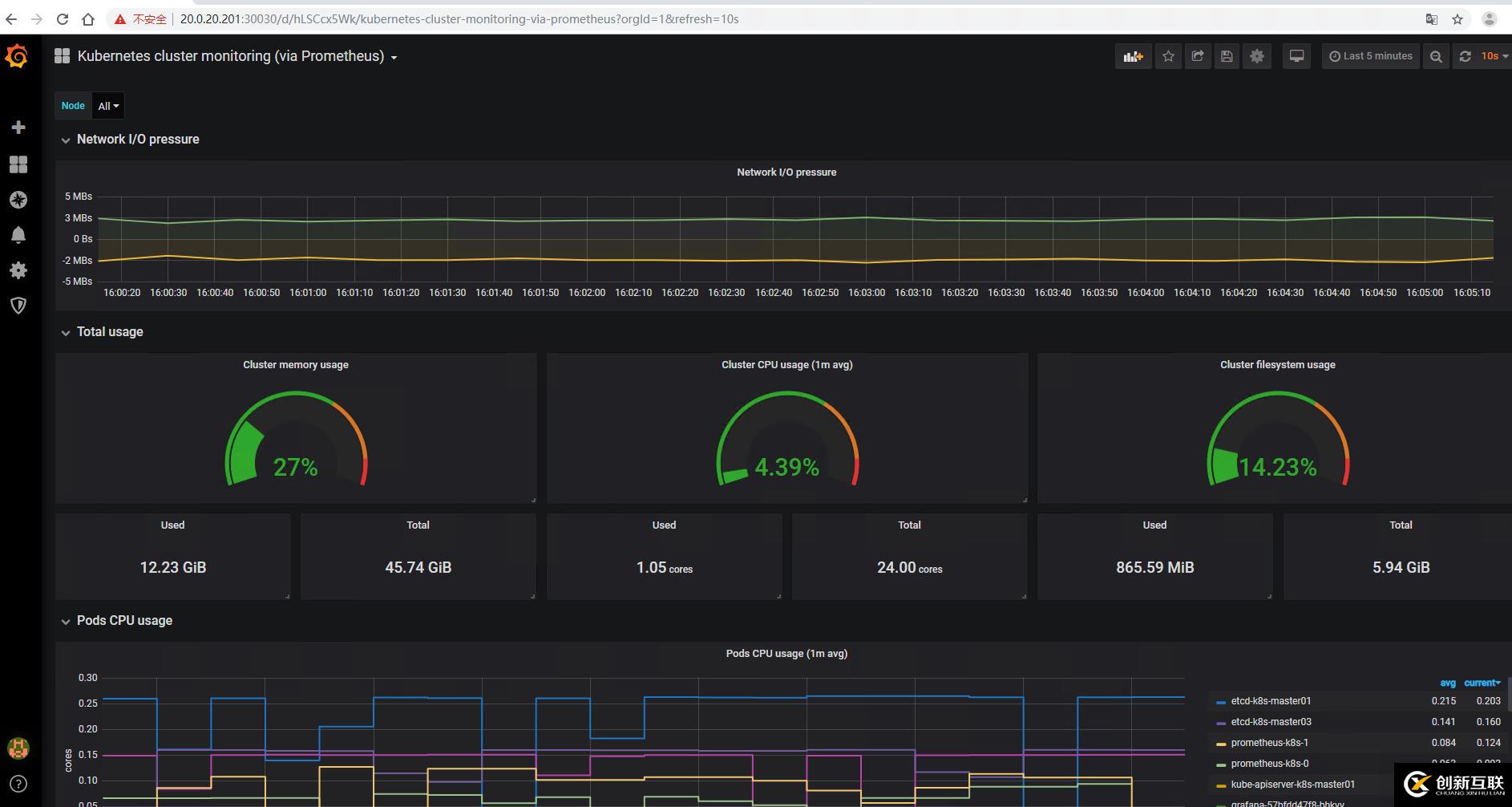Open Alerting bell icon in sidebar

[x=18, y=235]
